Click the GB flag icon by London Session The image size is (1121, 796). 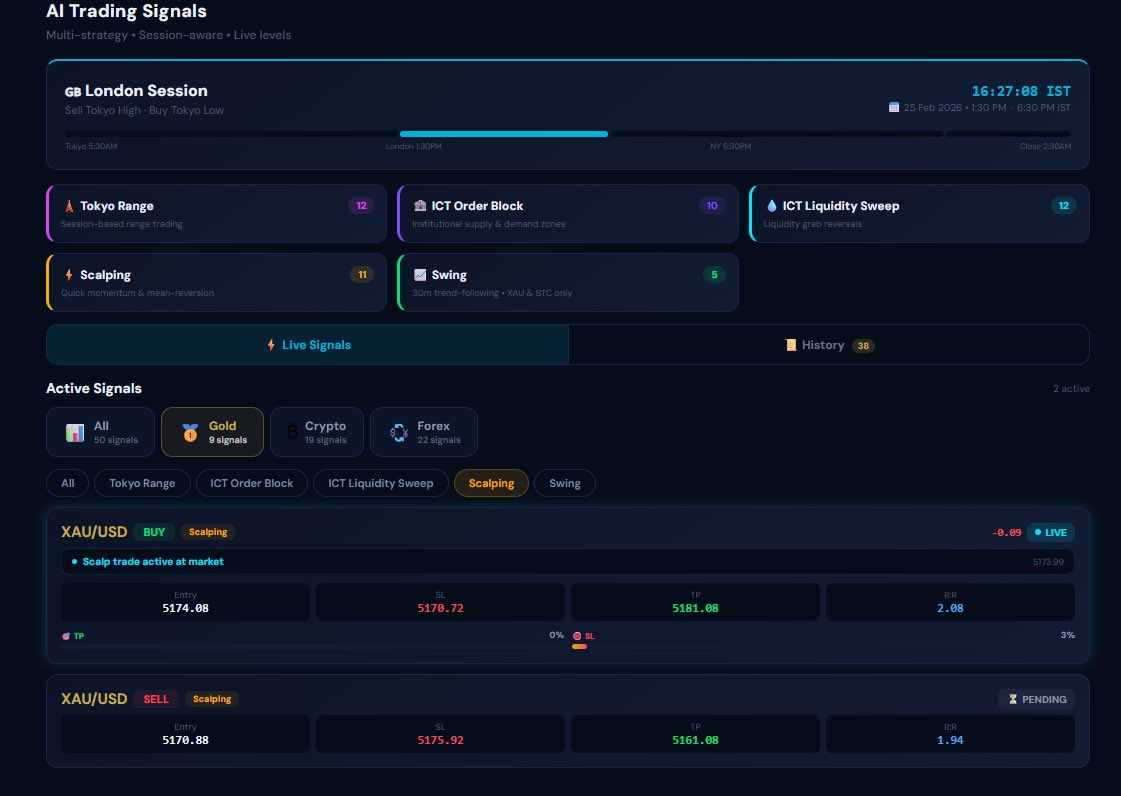click(x=73, y=92)
